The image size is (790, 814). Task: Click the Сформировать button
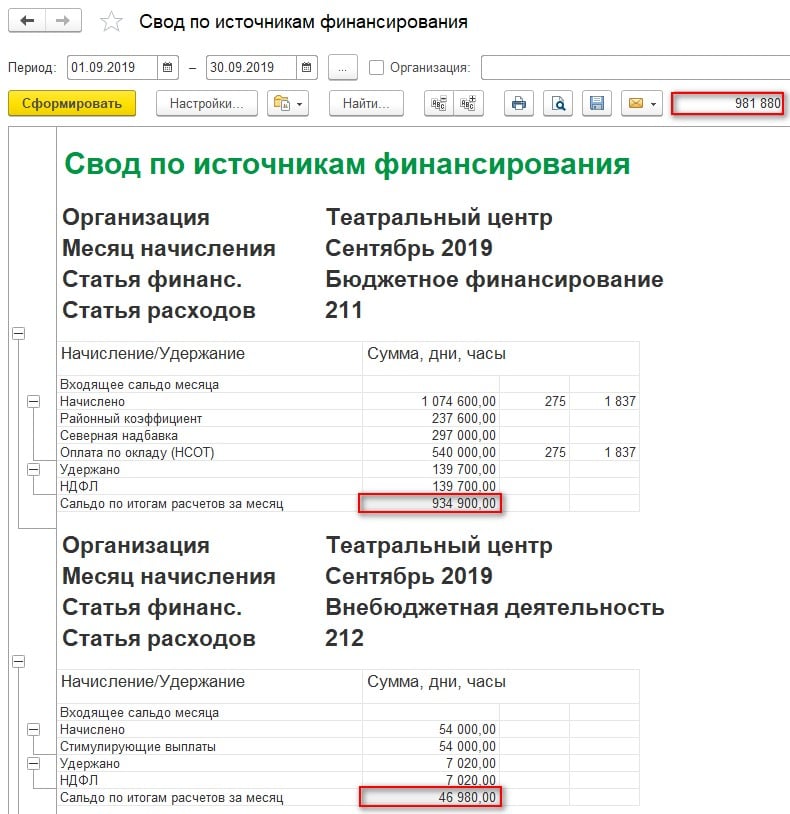[72, 103]
